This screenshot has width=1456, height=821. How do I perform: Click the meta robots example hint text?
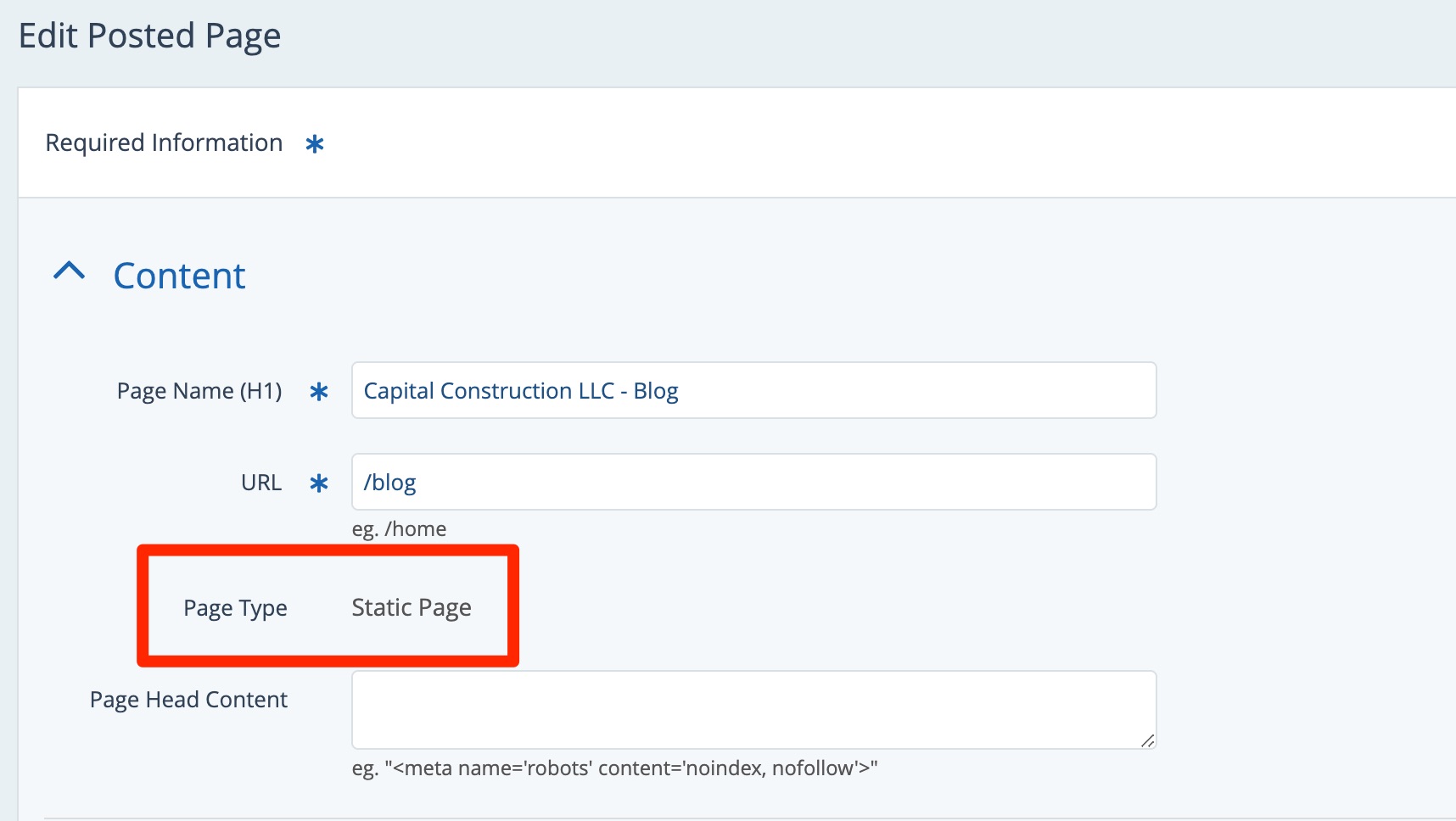pyautogui.click(x=614, y=768)
